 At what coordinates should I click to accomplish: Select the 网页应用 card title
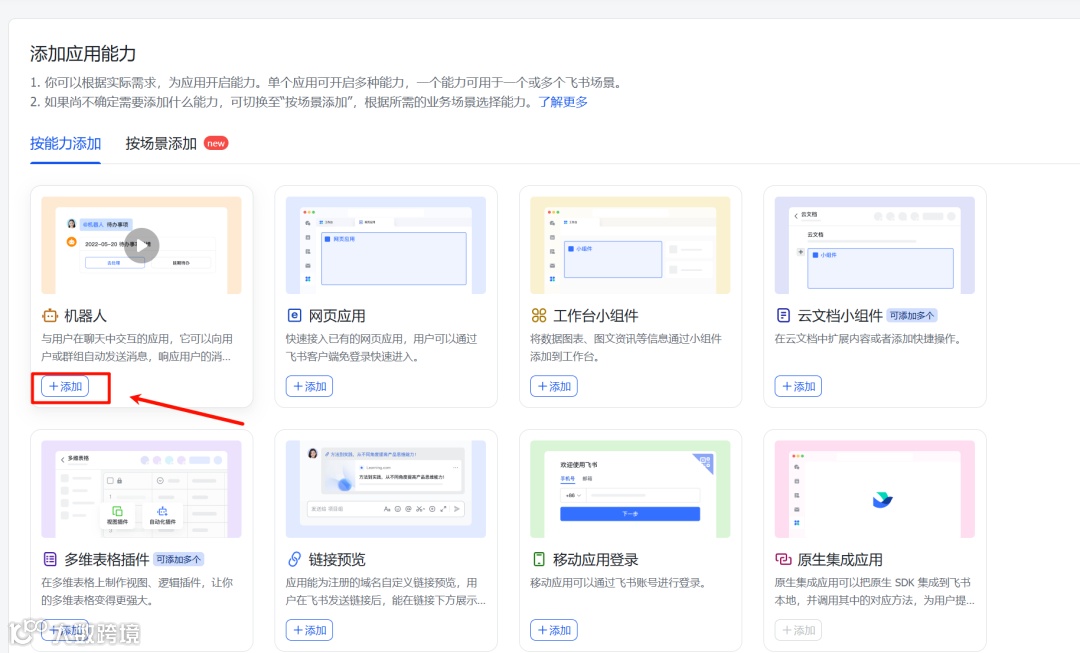337,315
